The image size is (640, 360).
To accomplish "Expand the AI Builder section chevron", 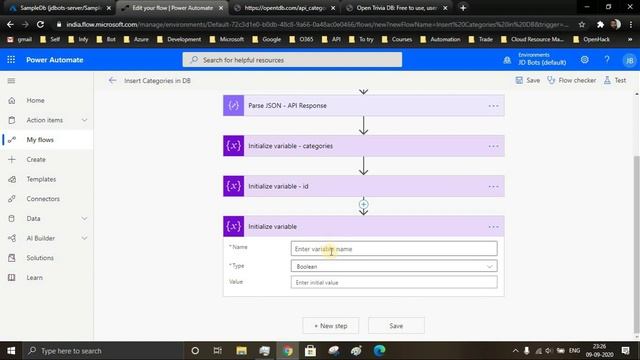I will 84,238.
